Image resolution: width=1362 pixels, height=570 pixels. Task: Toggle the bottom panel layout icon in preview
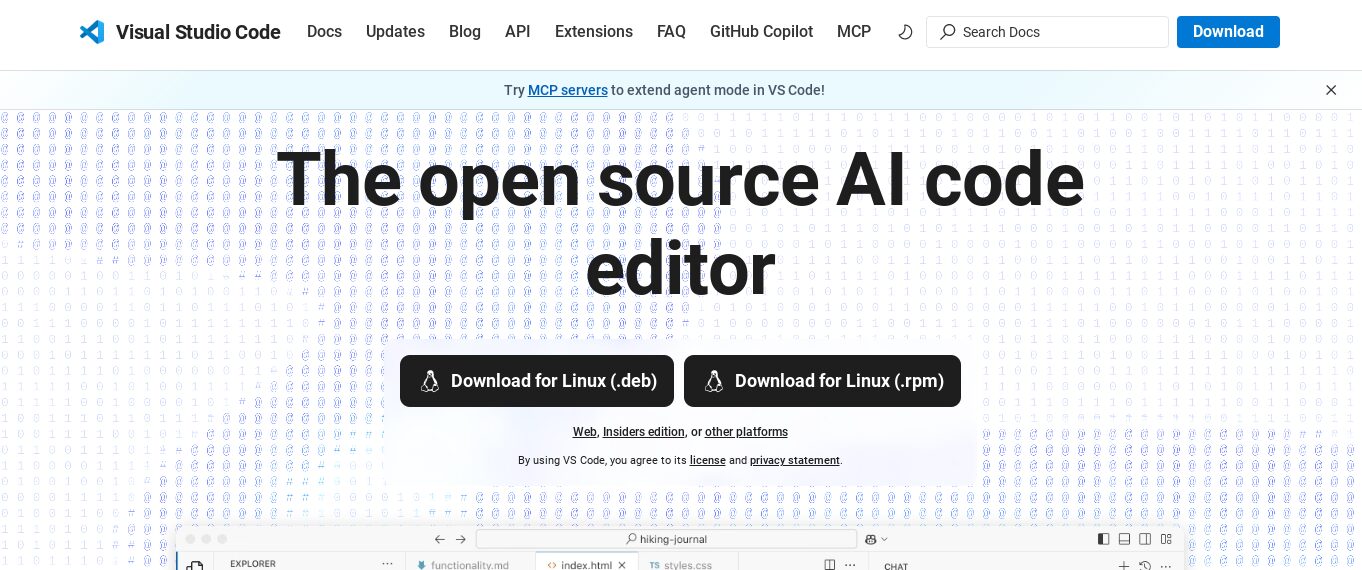[1125, 539]
